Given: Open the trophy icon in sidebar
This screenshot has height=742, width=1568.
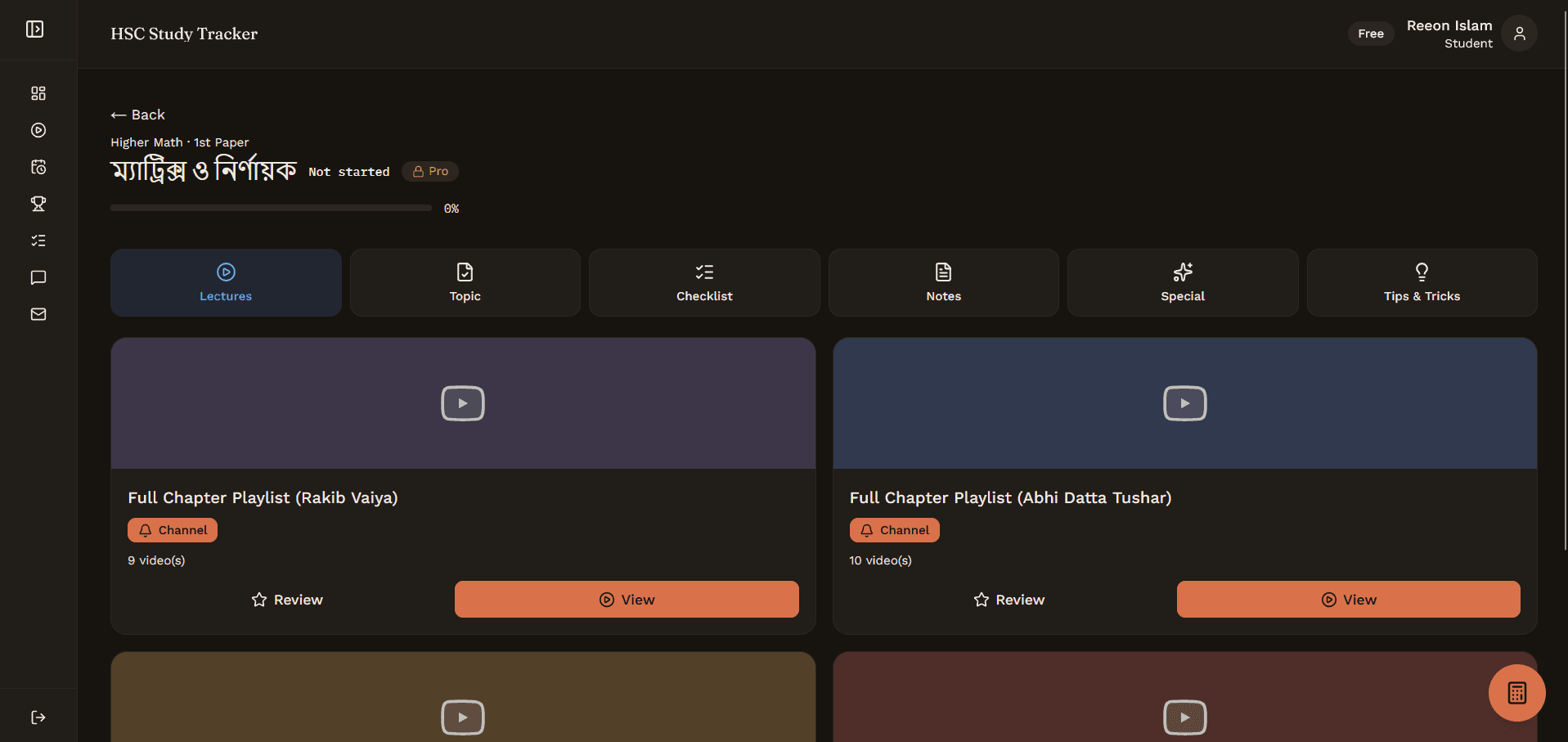Looking at the screenshot, I should click(x=38, y=204).
